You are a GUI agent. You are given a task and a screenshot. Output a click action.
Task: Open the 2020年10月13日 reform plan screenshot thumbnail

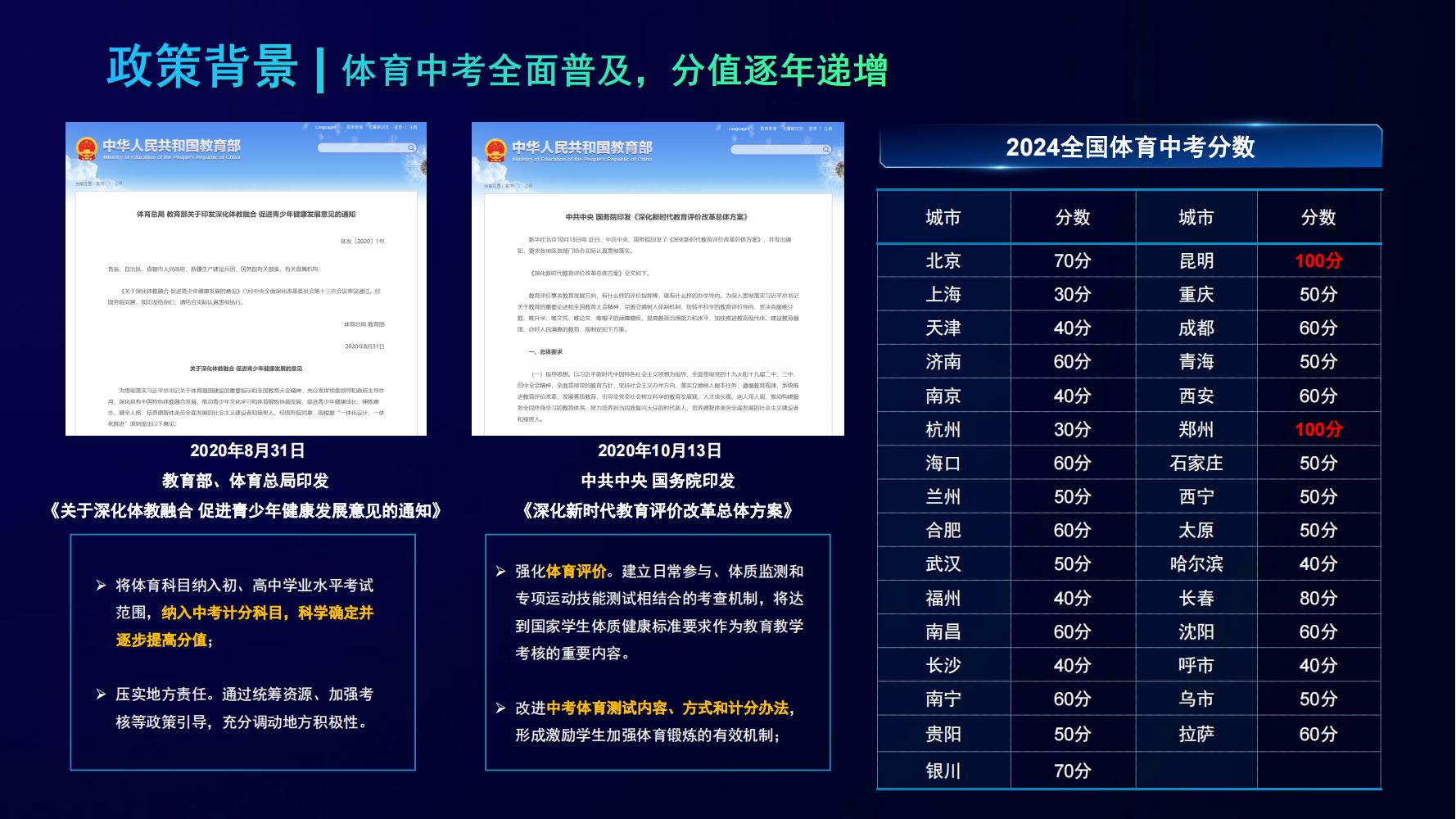pyautogui.click(x=658, y=278)
